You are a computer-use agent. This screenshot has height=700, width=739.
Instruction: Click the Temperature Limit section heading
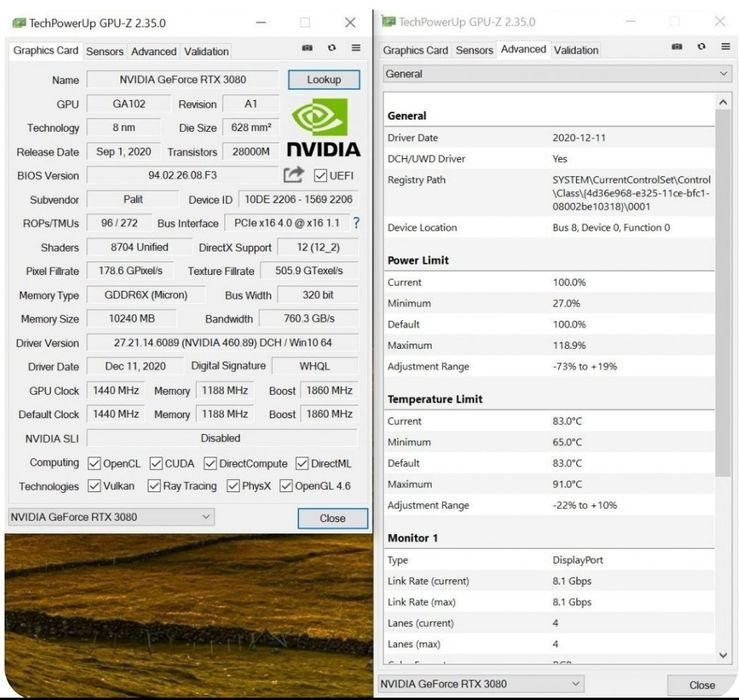point(435,399)
